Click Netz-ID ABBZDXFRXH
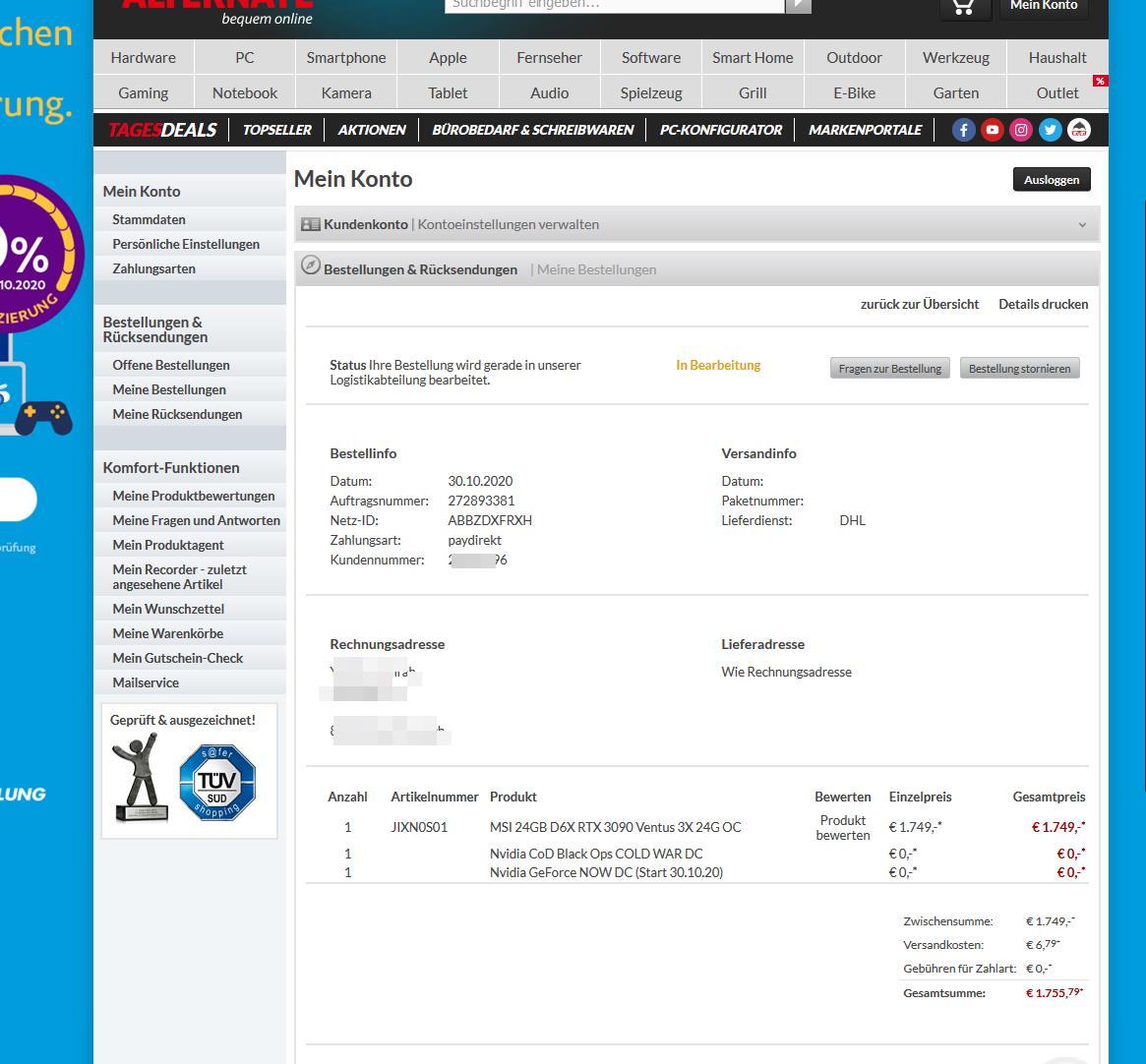Screen dimensions: 1146x1064 [490, 520]
